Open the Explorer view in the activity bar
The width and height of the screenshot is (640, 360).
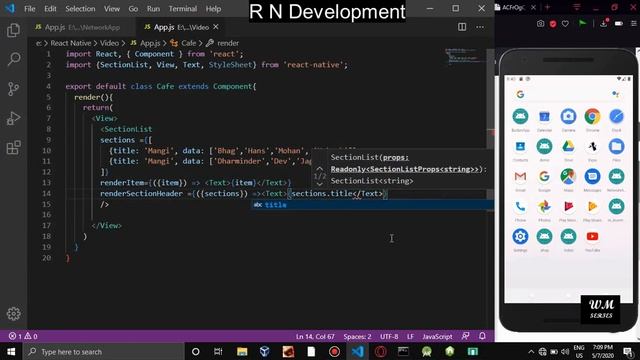click(13, 30)
